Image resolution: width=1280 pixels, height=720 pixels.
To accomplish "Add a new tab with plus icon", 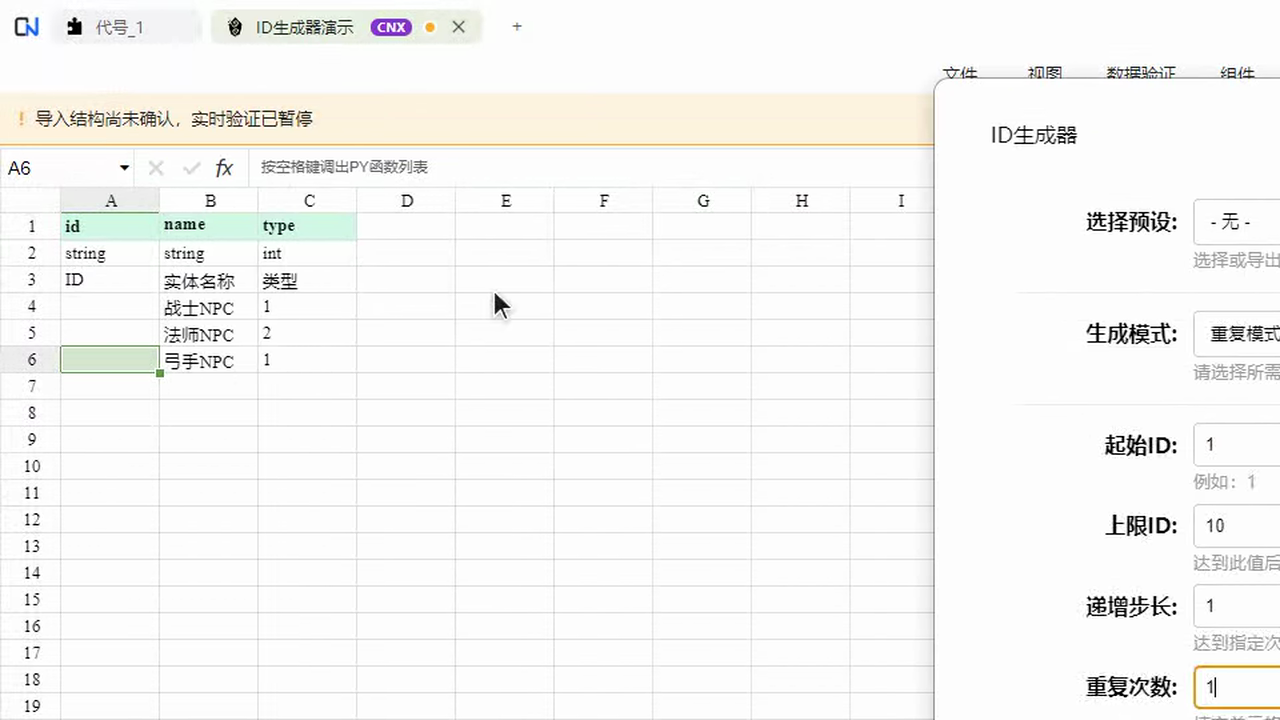I will pos(517,27).
